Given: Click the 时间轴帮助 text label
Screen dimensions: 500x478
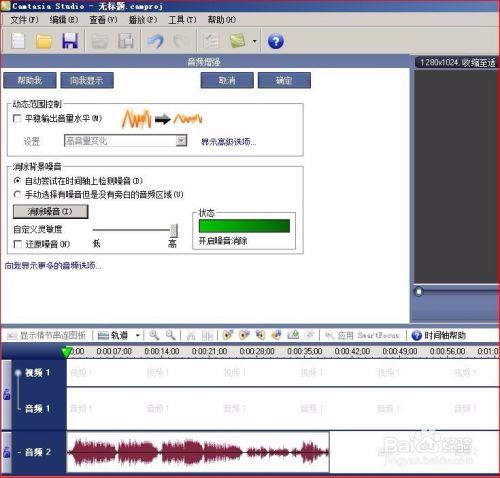Looking at the screenshot, I should coord(445,335).
